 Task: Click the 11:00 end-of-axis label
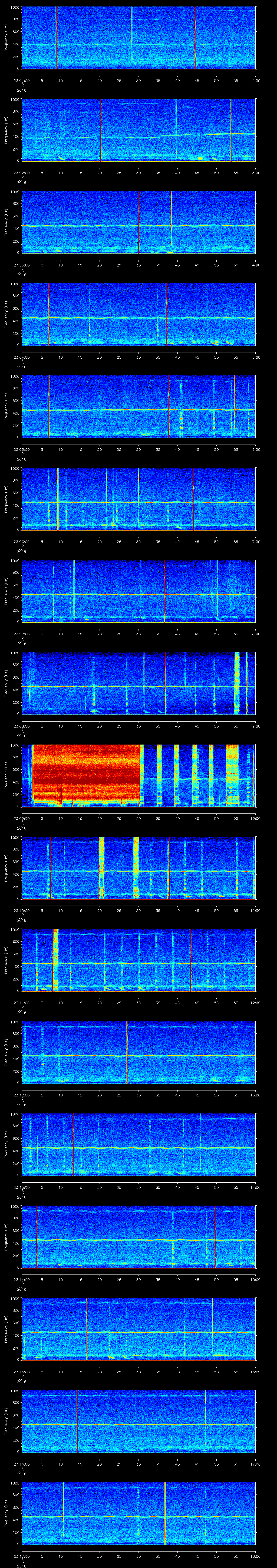(255, 910)
